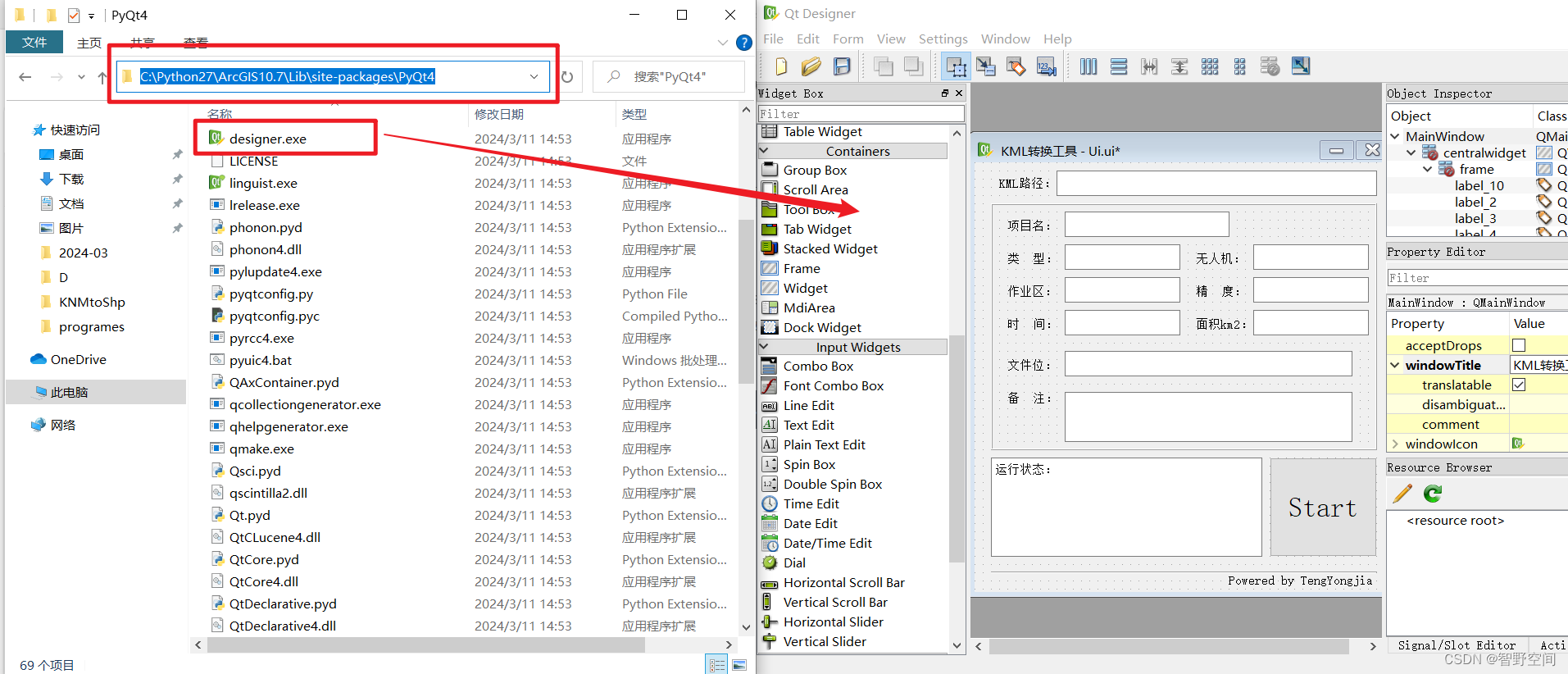1568x674 pixels.
Task: Click the Lay Out in a Grid icon
Action: [1210, 66]
